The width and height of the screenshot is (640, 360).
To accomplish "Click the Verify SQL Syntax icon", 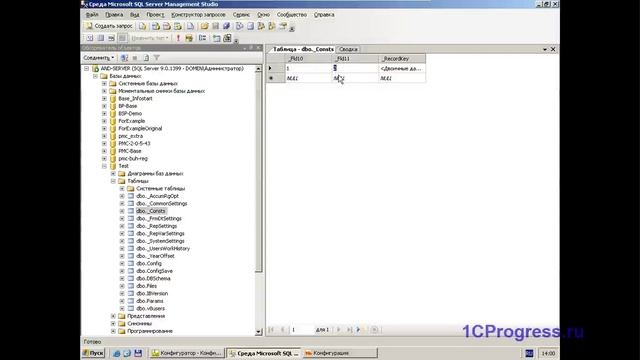I will pyautogui.click(x=189, y=38).
